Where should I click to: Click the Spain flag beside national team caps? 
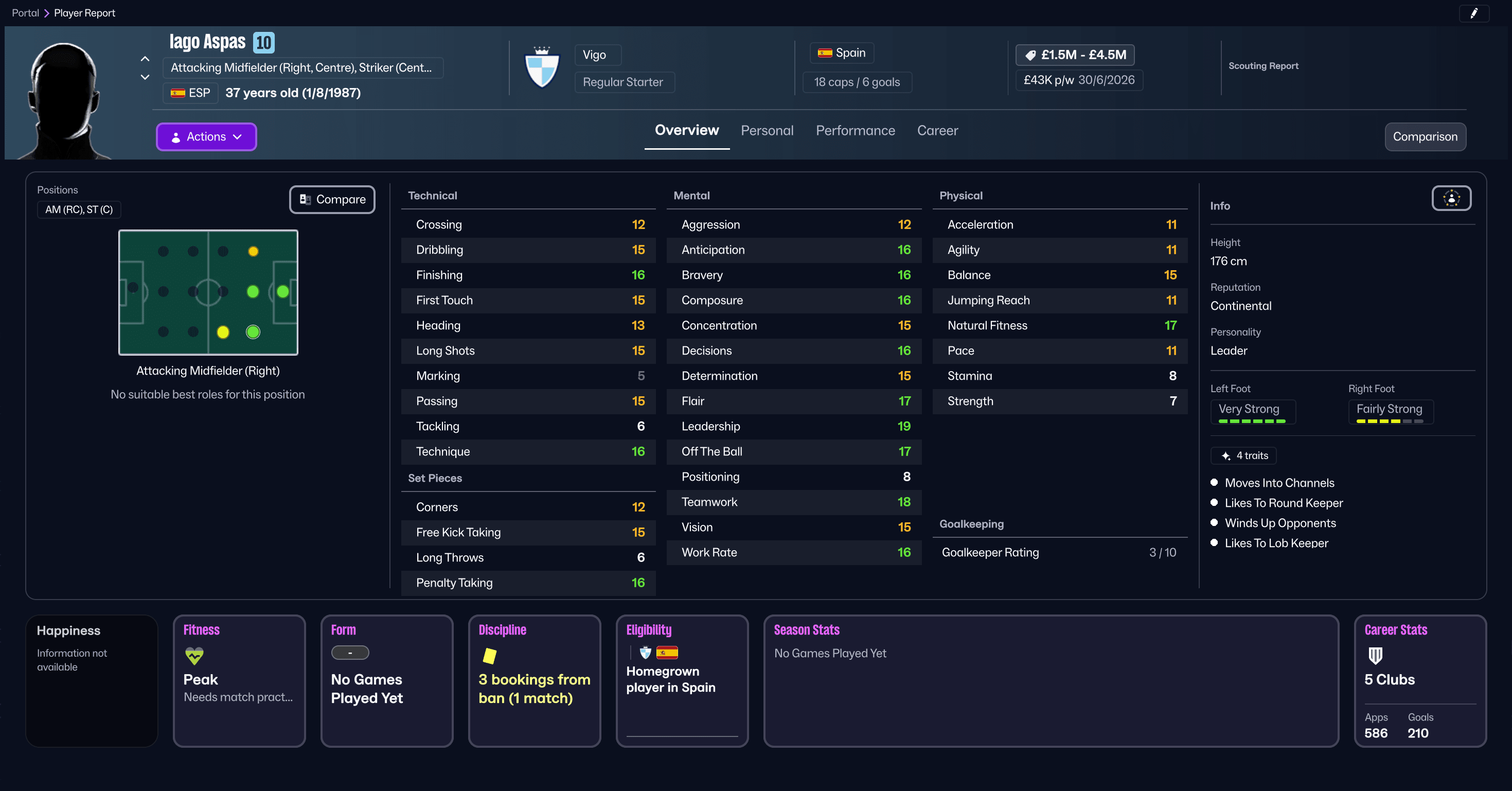(825, 52)
